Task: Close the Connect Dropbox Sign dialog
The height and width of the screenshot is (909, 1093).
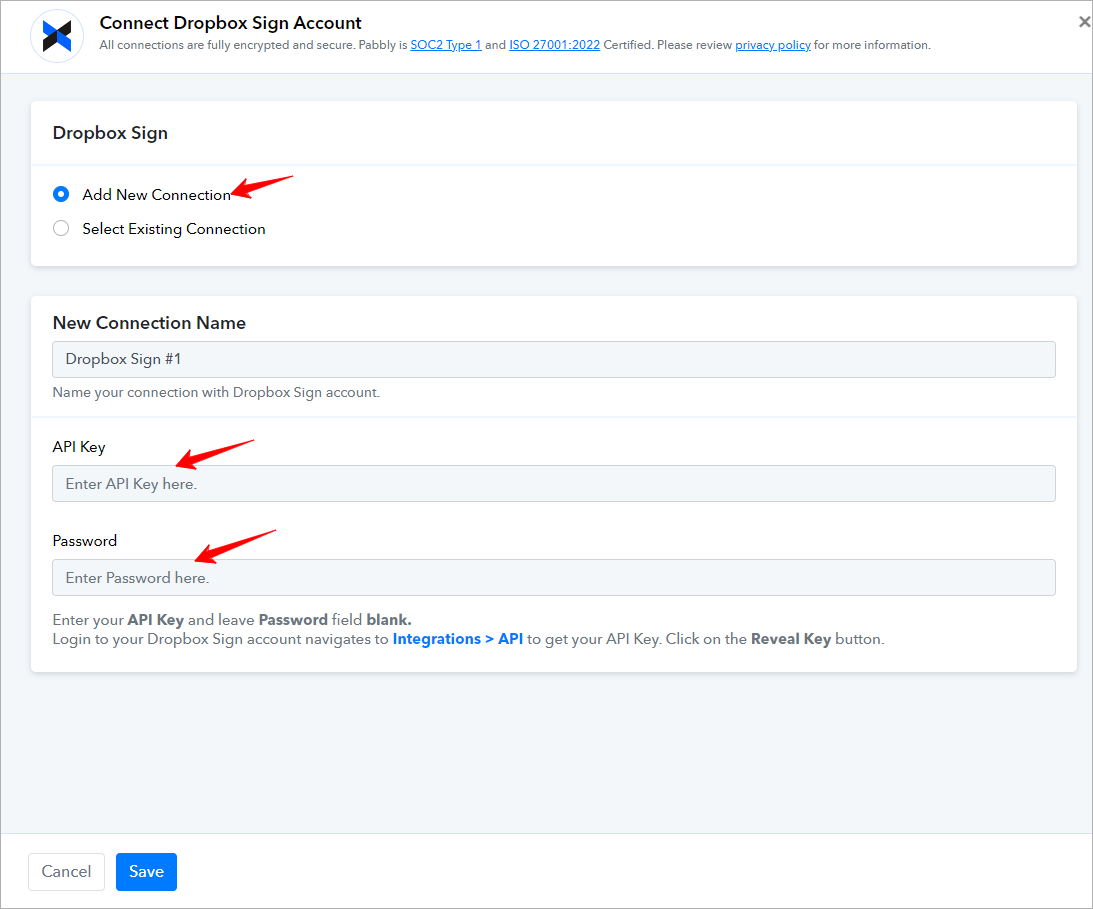Action: point(1084,22)
